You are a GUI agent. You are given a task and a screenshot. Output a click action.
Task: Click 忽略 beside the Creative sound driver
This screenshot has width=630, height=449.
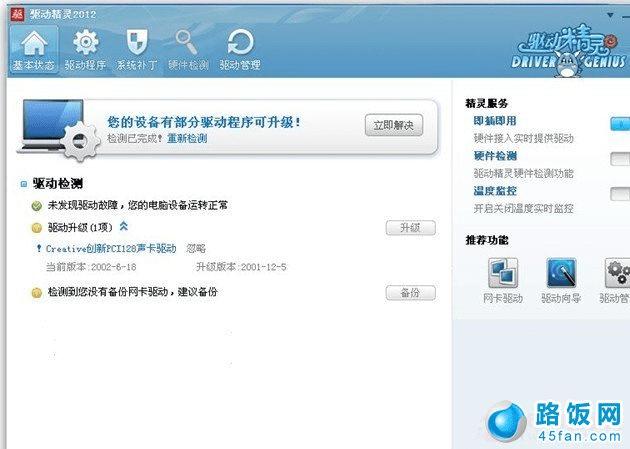[x=196, y=249]
